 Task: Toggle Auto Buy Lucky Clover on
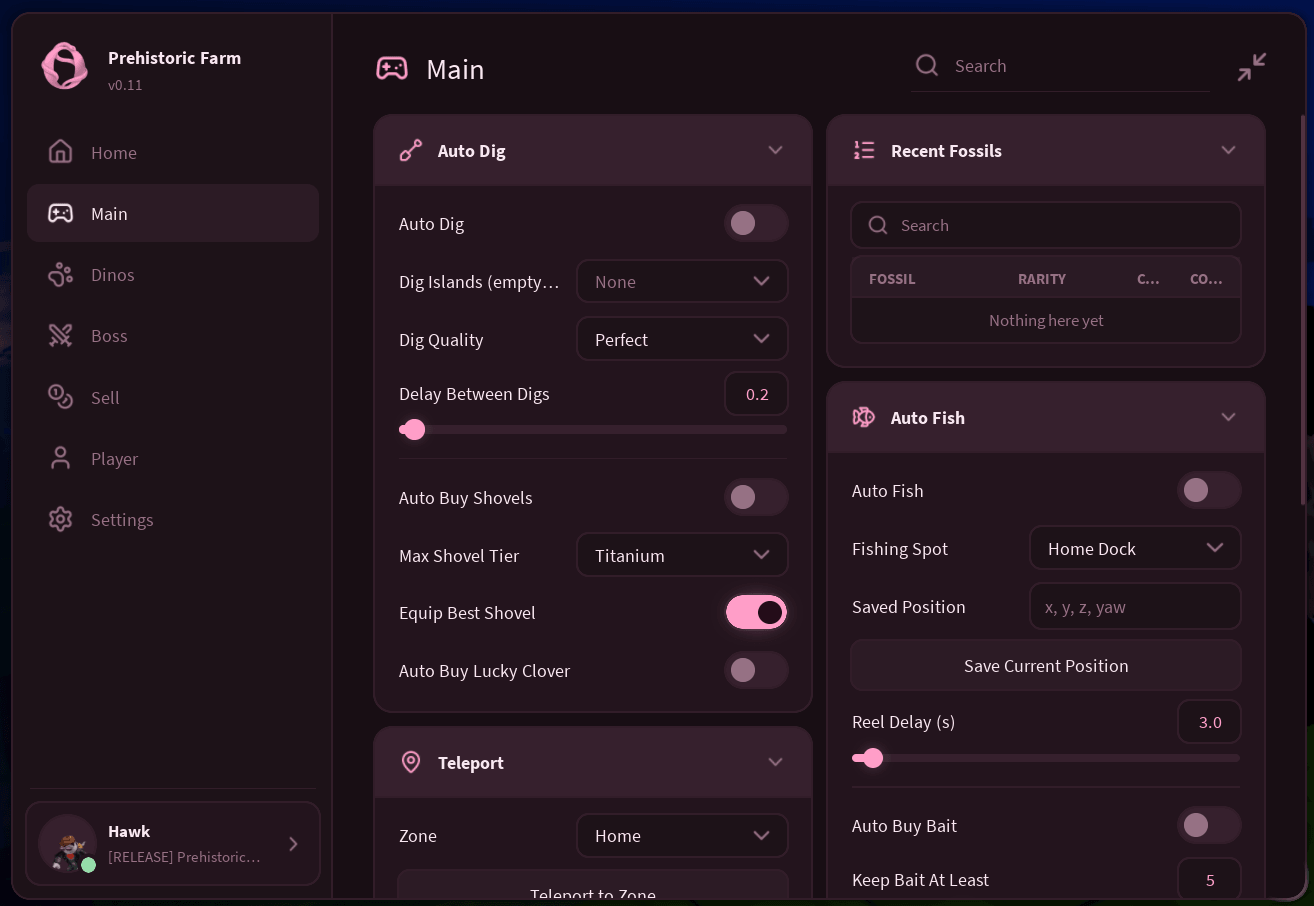point(756,670)
